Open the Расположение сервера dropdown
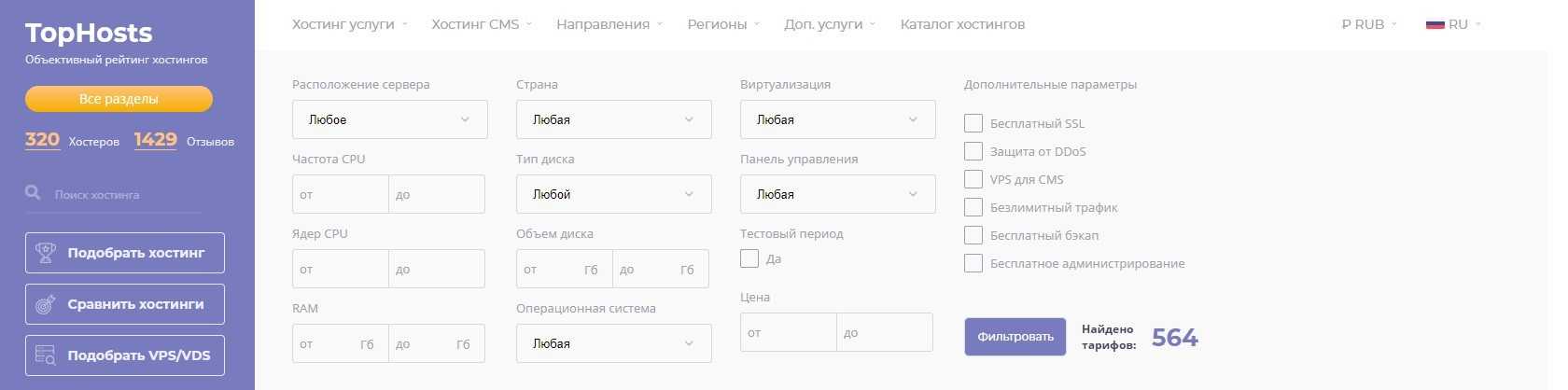 pyautogui.click(x=389, y=119)
